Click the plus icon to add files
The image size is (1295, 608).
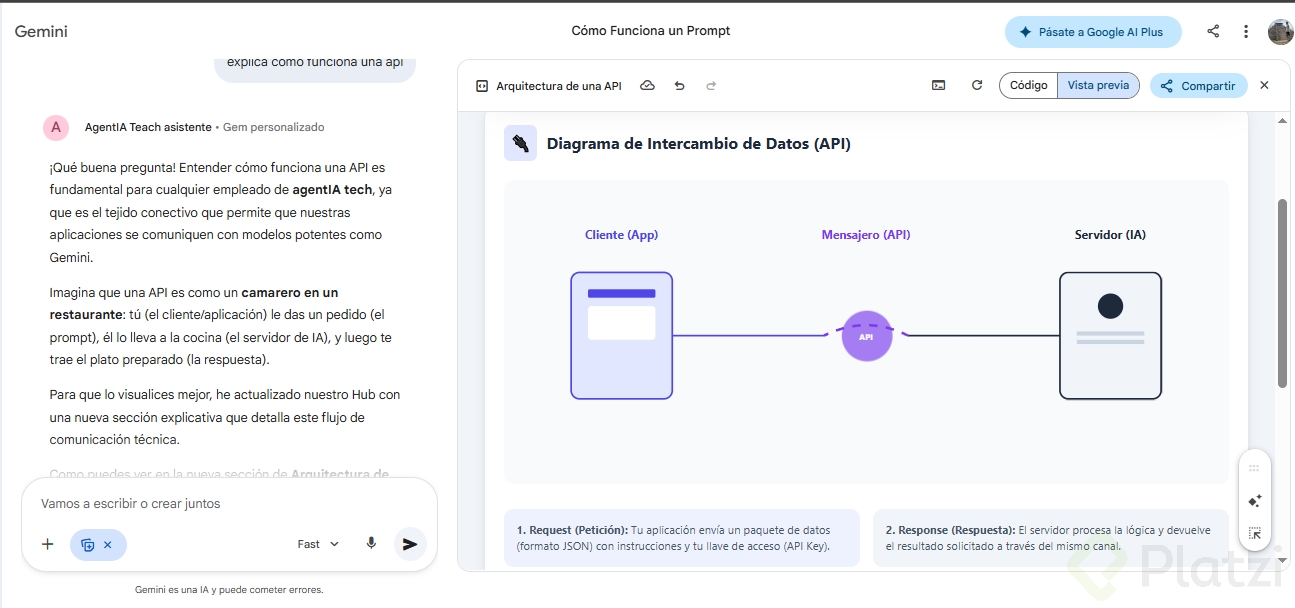point(47,544)
